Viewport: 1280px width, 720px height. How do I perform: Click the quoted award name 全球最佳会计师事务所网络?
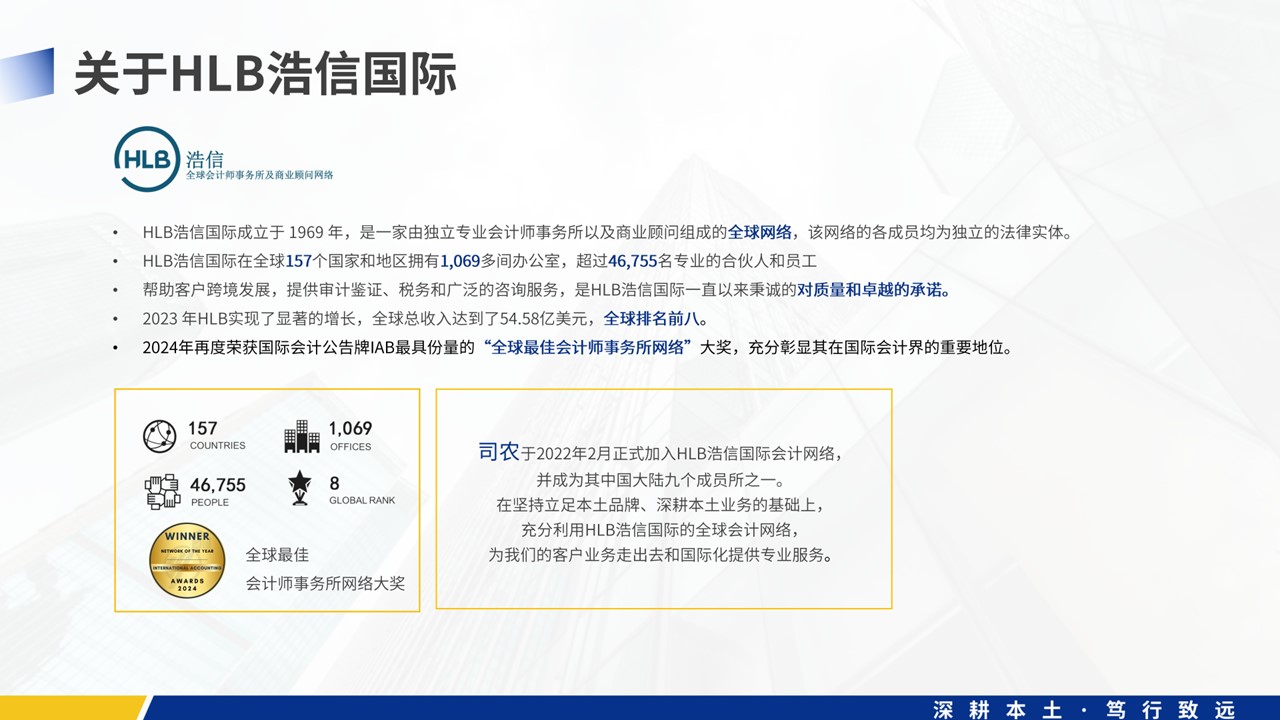pyautogui.click(x=587, y=348)
